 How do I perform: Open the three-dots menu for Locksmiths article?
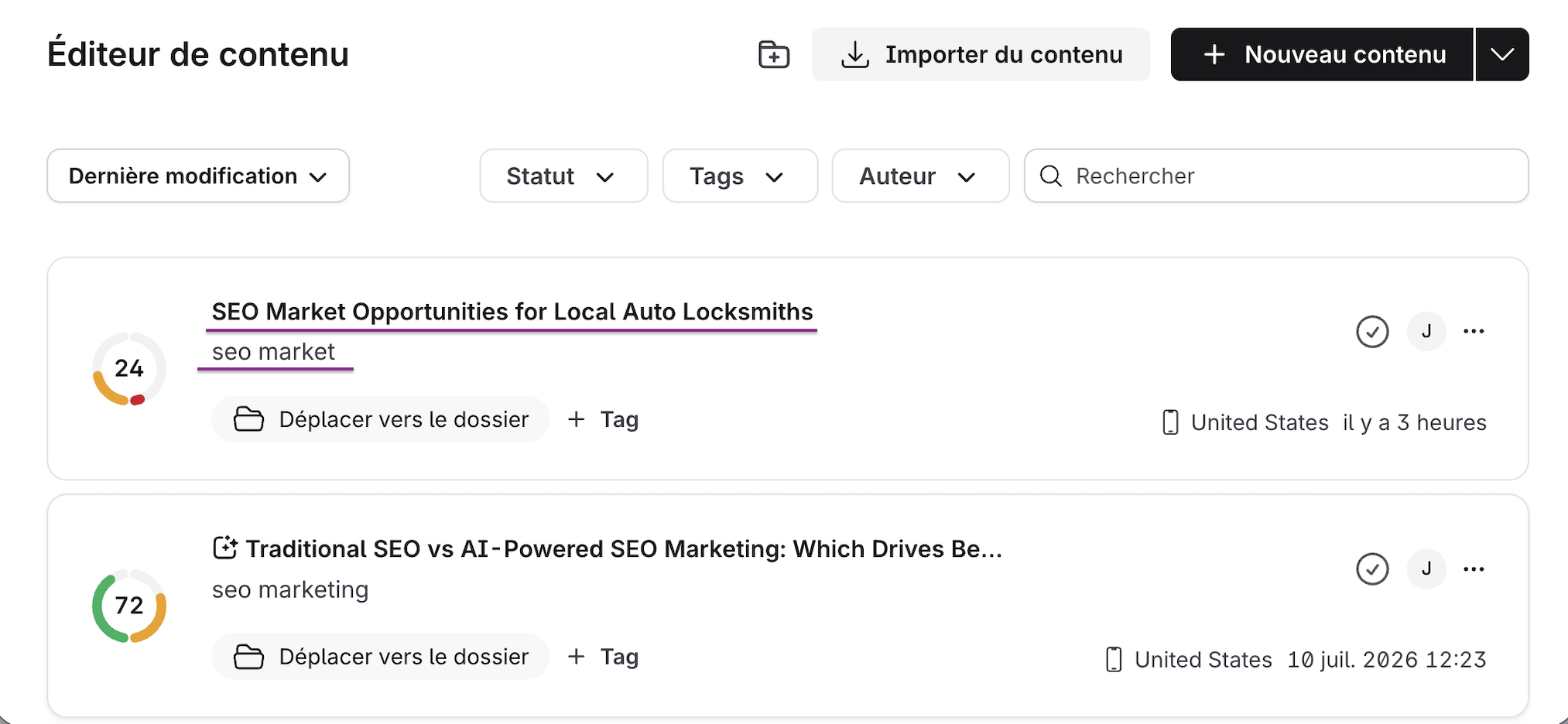[x=1474, y=332]
